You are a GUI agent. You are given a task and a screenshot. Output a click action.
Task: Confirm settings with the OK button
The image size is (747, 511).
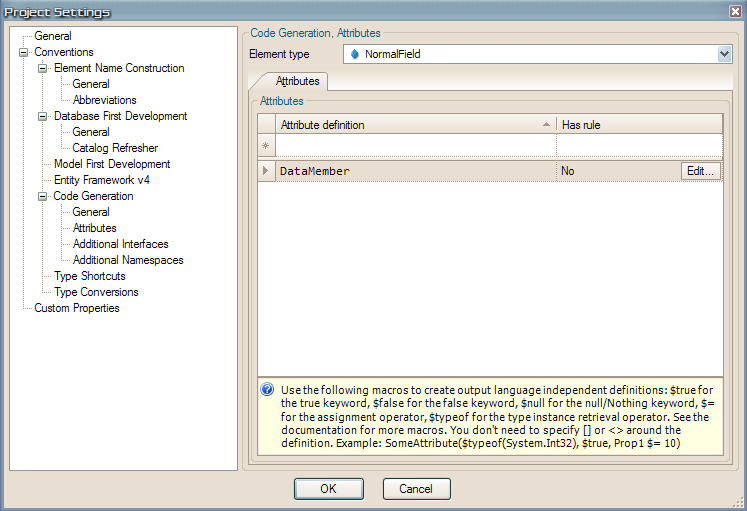click(329, 489)
